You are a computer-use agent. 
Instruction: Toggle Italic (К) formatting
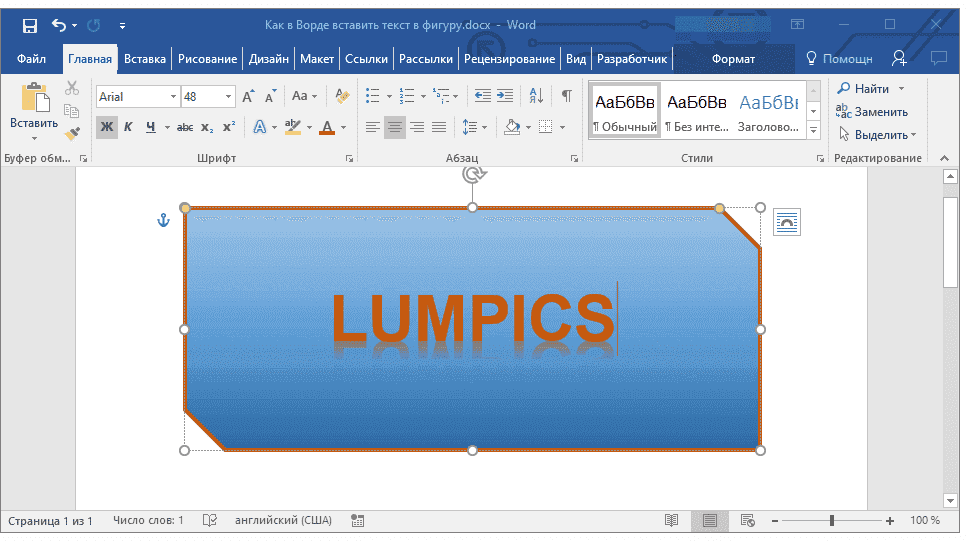[128, 127]
